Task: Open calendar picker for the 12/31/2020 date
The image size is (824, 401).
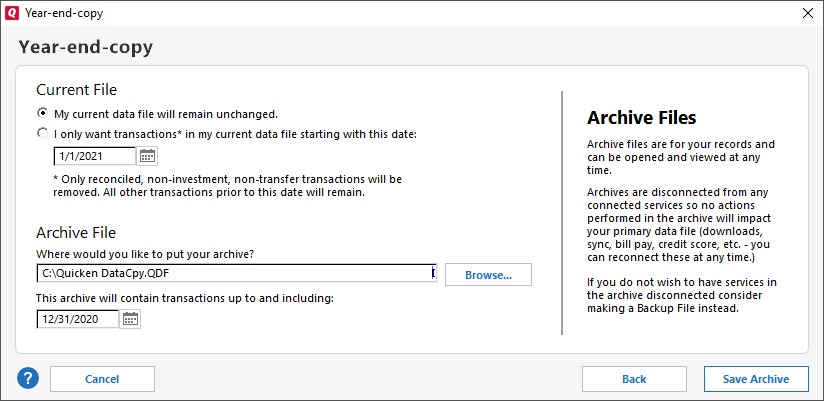Action: point(131,319)
